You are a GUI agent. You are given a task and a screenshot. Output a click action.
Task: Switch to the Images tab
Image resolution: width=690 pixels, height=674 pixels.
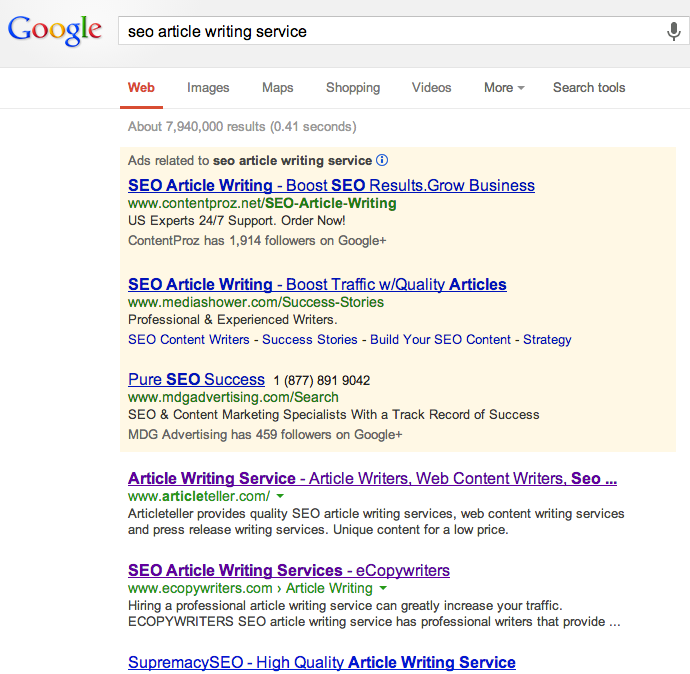coord(208,88)
